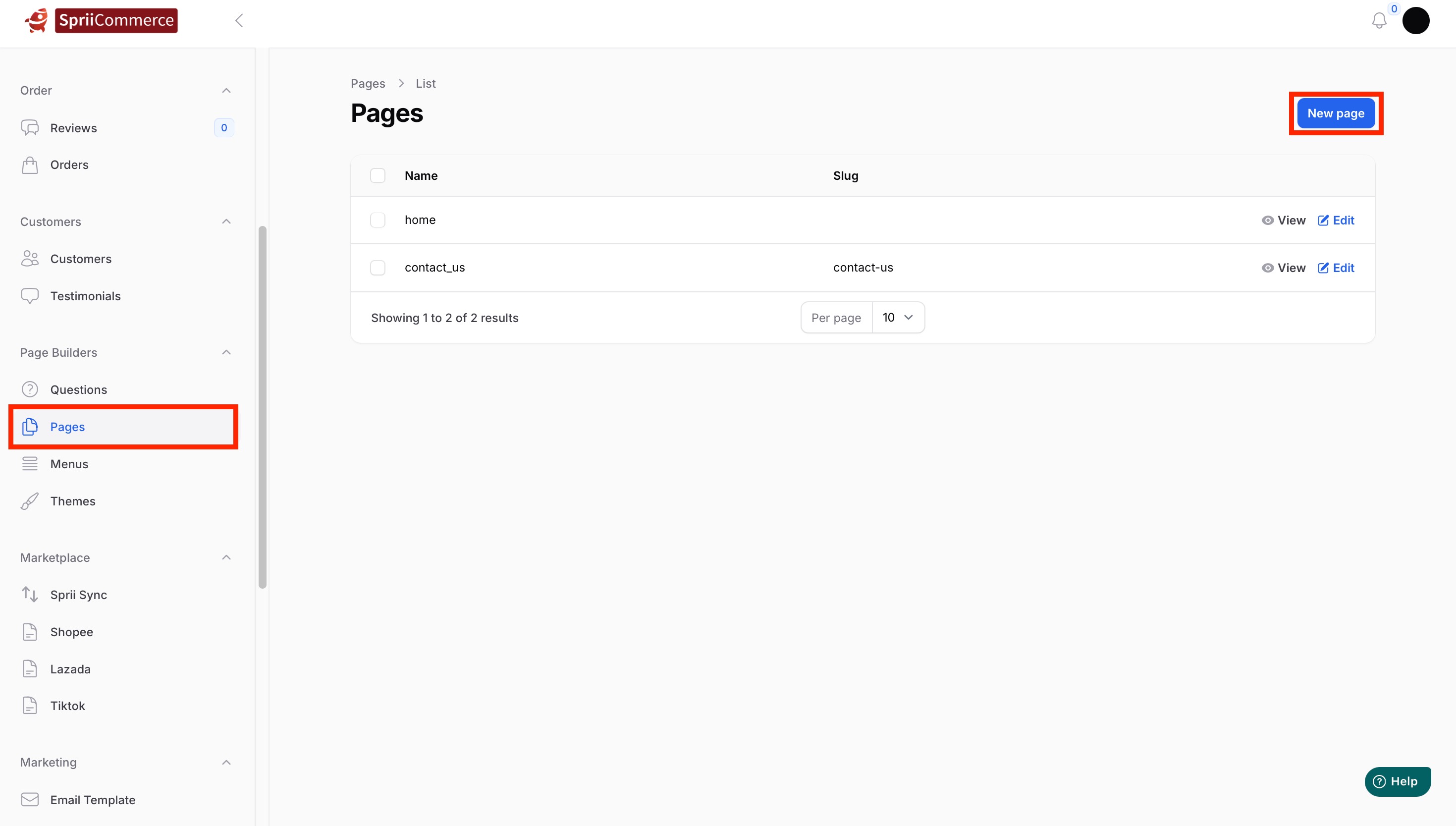Click the Themes paintbrush icon
1456x826 pixels.
30,501
